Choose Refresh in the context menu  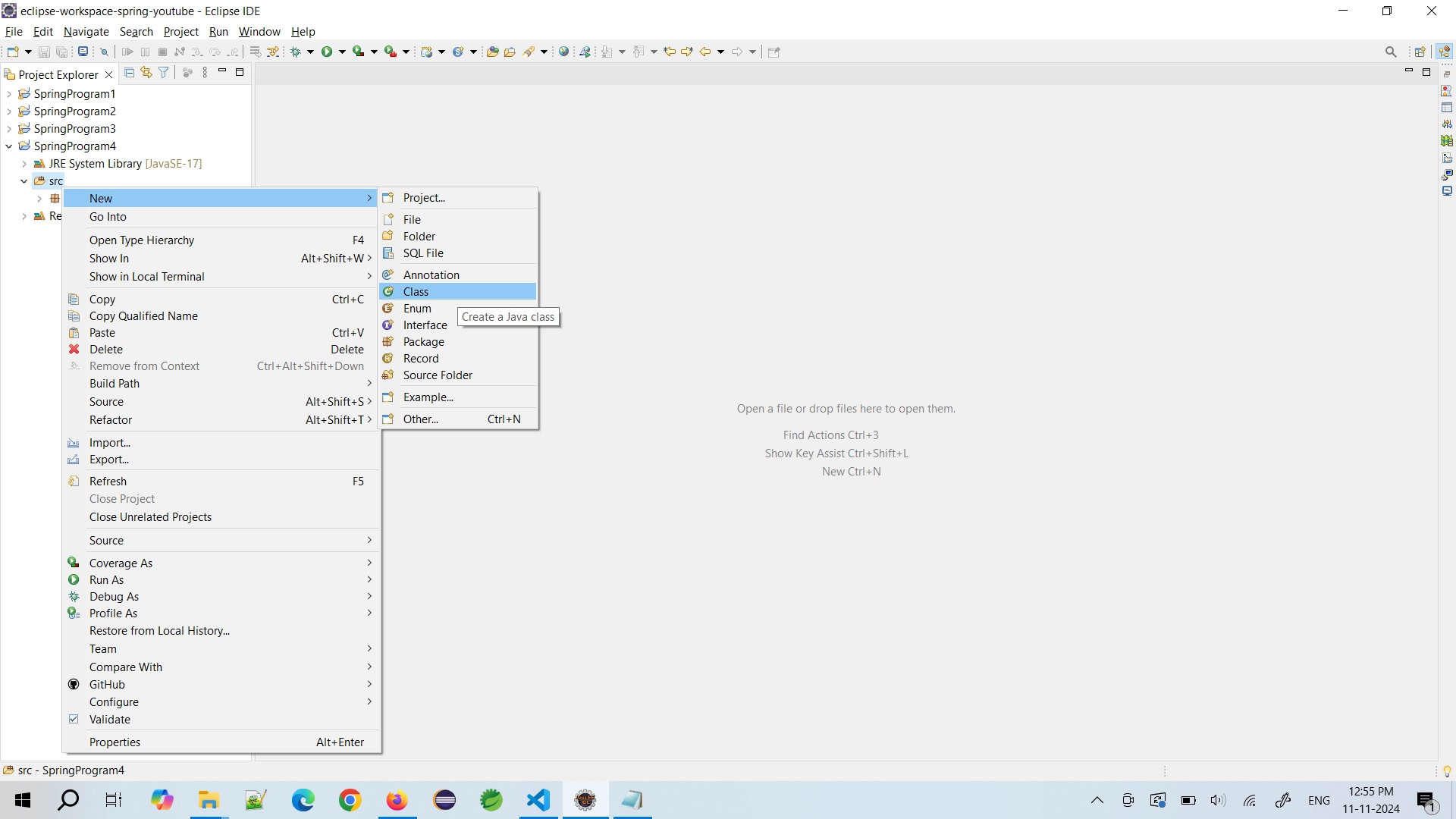221,482
